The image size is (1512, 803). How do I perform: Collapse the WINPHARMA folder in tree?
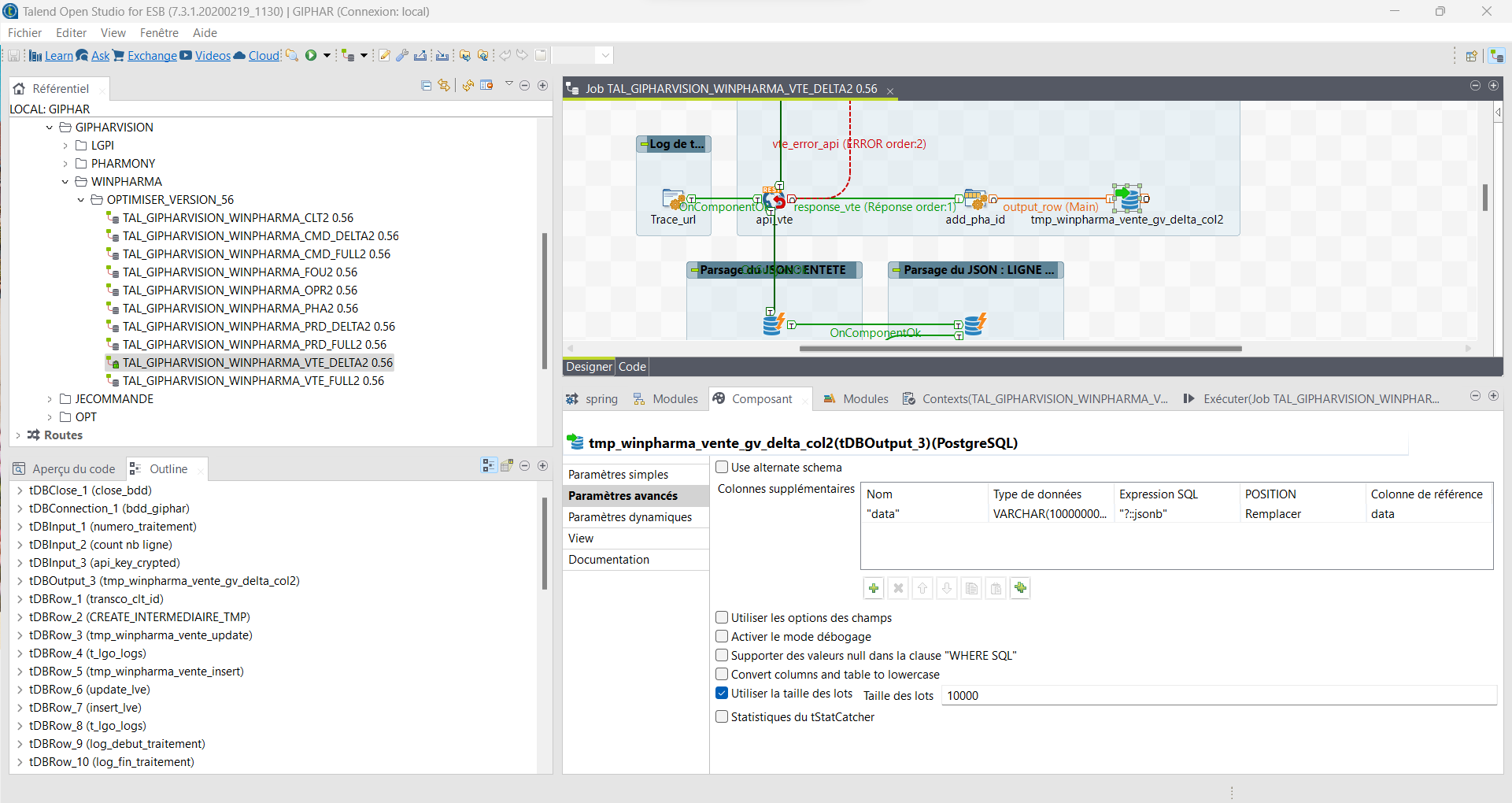pyautogui.click(x=65, y=182)
